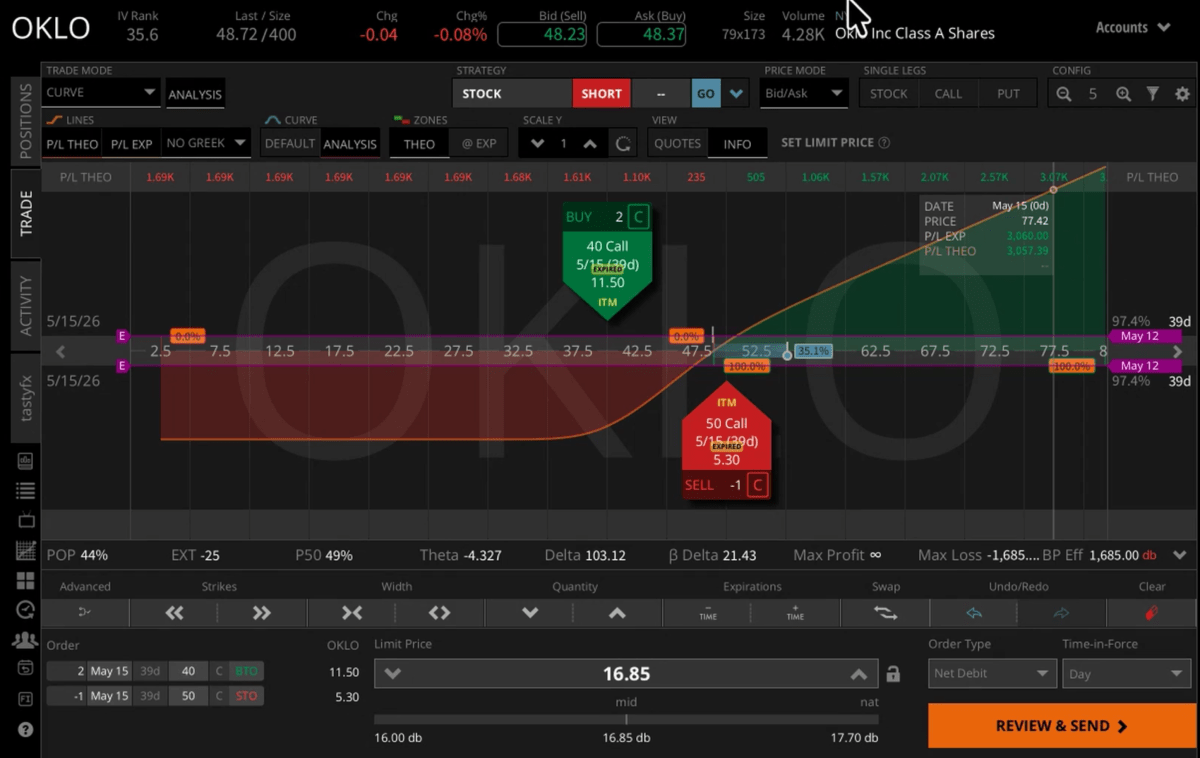The image size is (1200, 758).
Task: Switch to the INFO view tab
Action: pyautogui.click(x=737, y=143)
